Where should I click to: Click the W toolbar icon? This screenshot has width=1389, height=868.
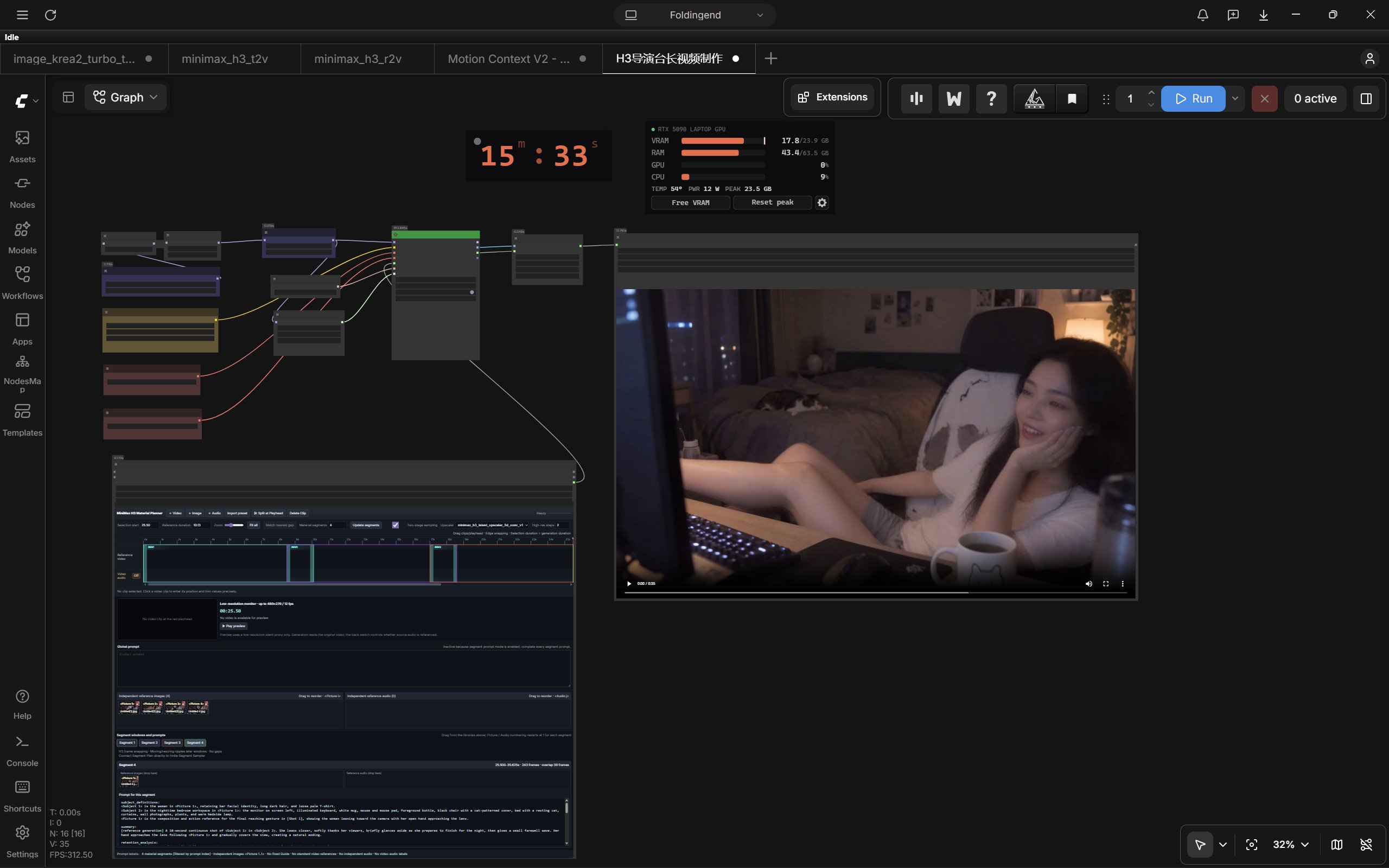pyautogui.click(x=953, y=99)
